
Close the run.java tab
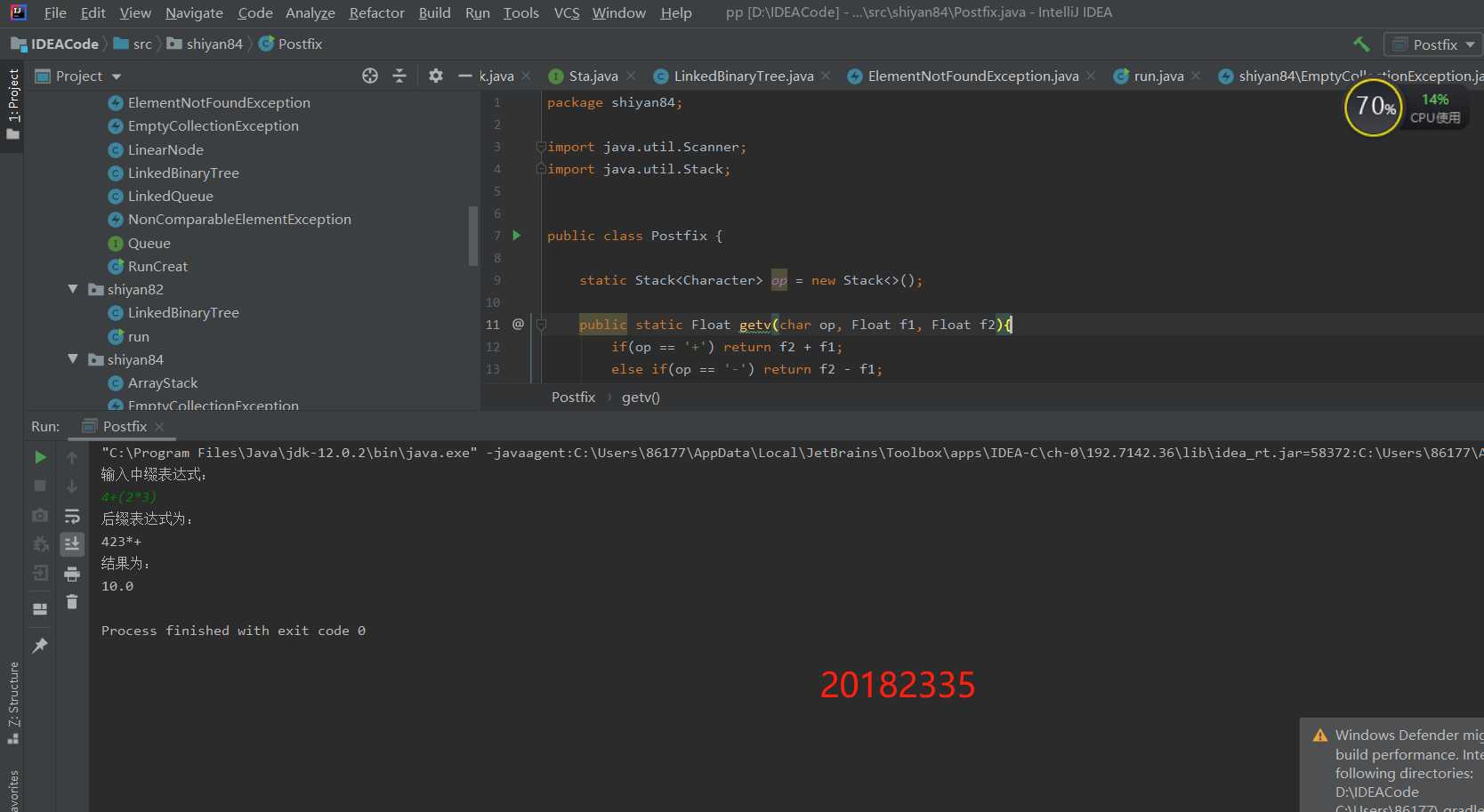pos(1196,76)
